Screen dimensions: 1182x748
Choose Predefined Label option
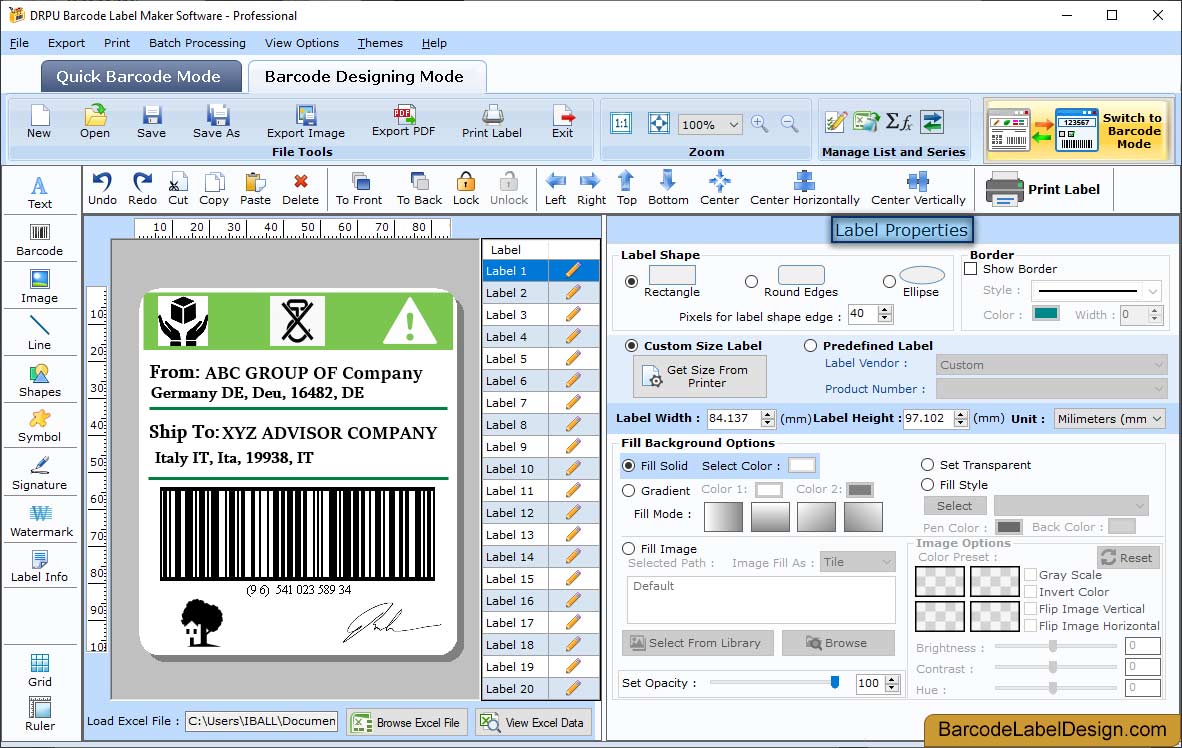click(x=810, y=345)
